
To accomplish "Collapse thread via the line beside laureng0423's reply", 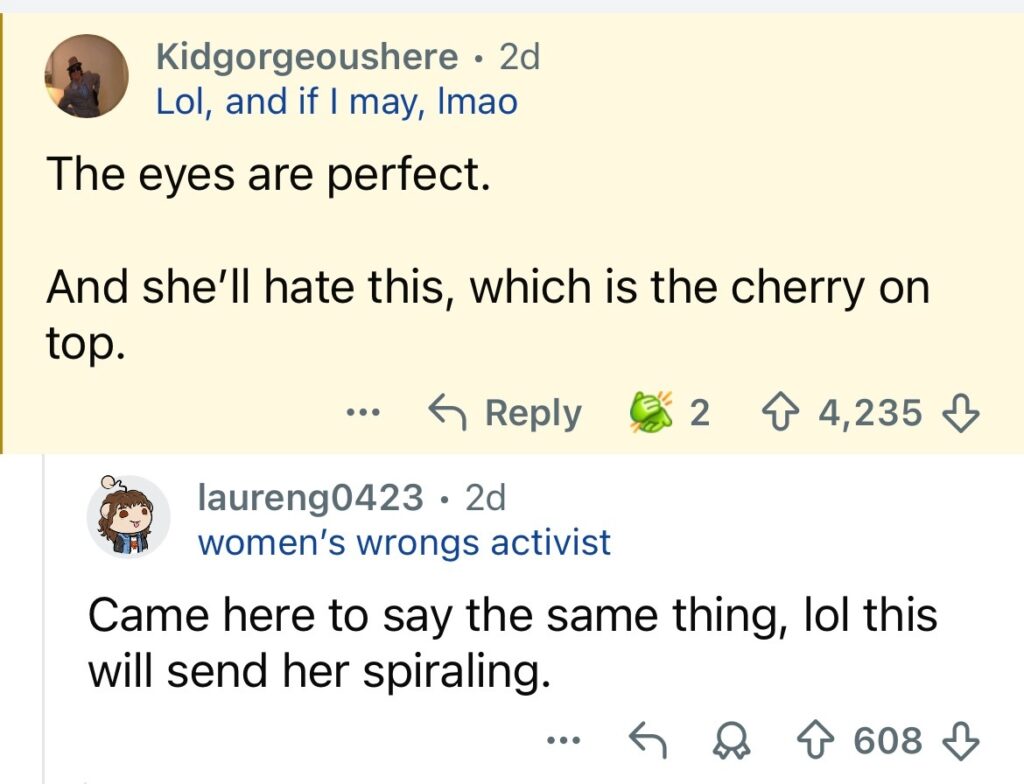I will 45,620.
